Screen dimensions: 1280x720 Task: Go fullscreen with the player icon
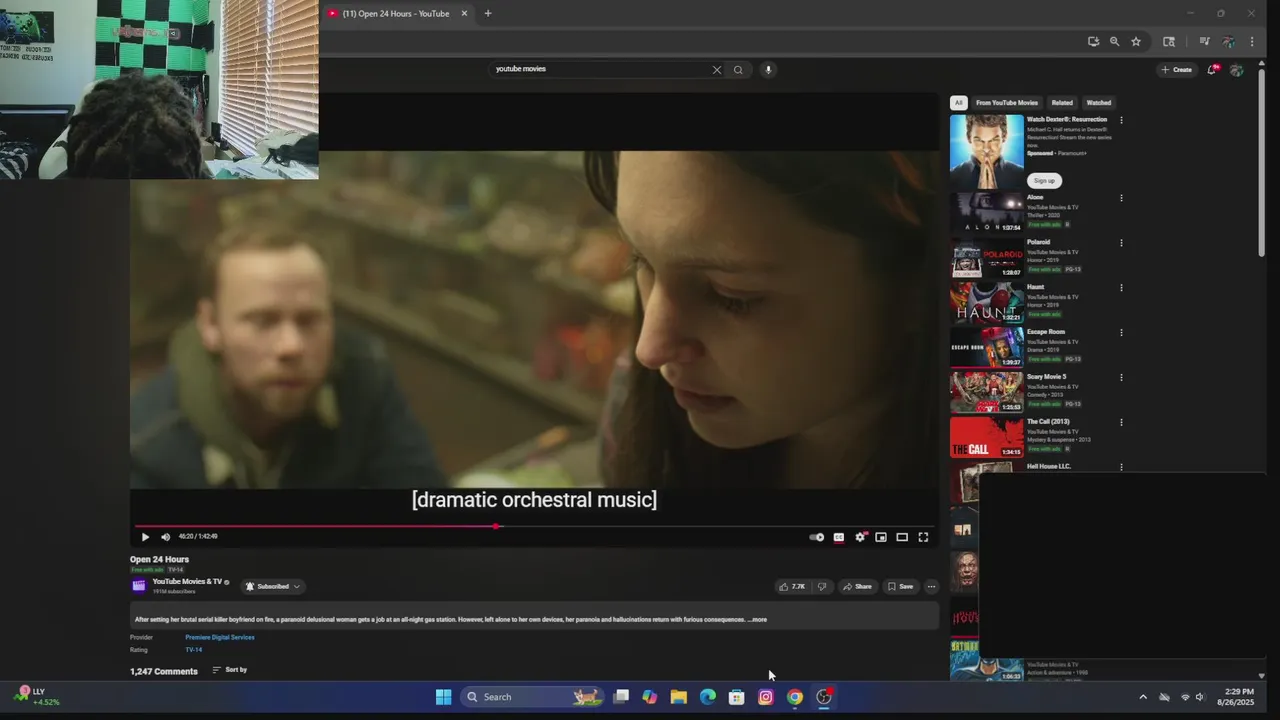[923, 537]
